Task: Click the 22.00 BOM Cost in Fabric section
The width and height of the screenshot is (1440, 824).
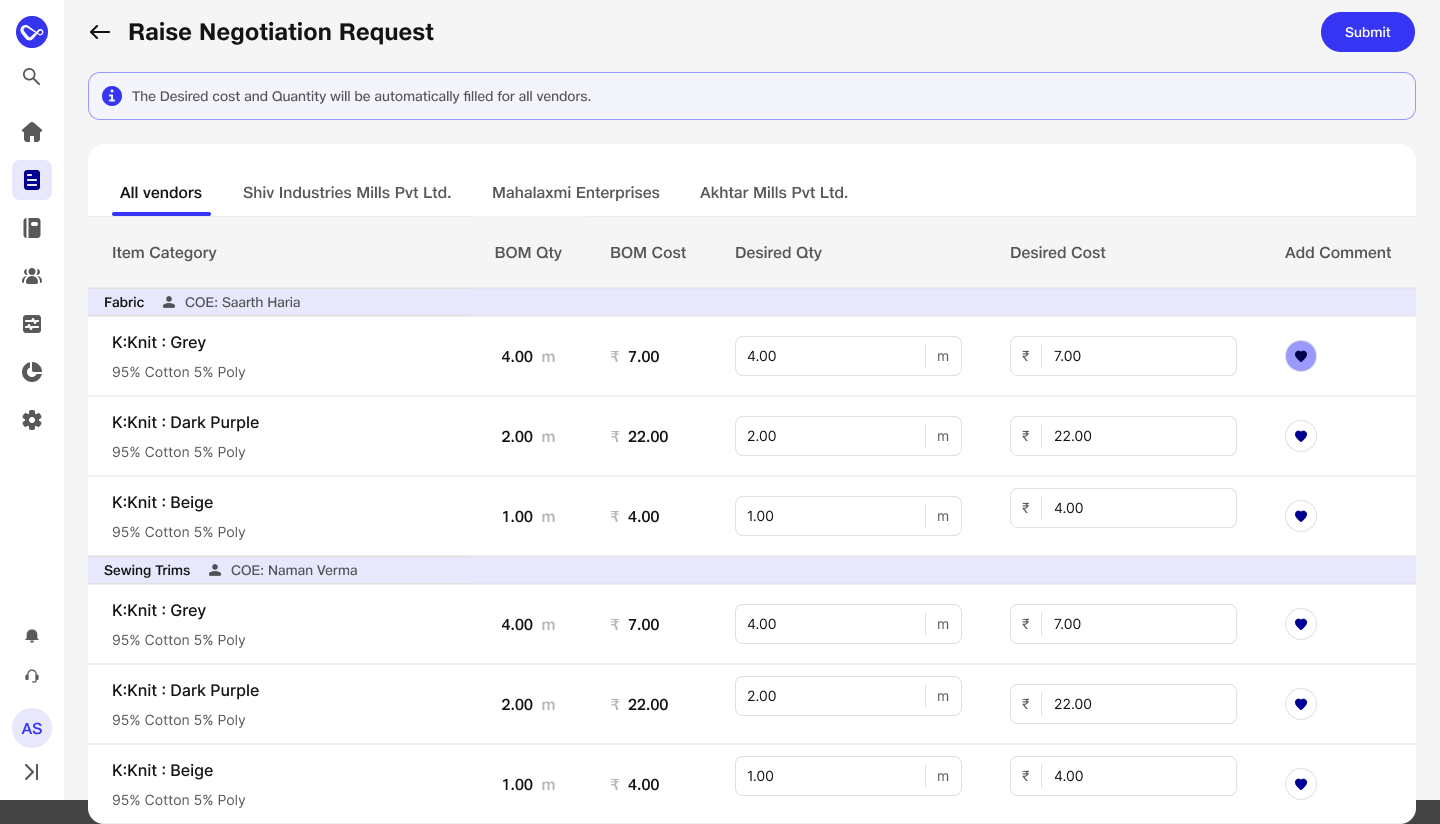Action: click(648, 437)
